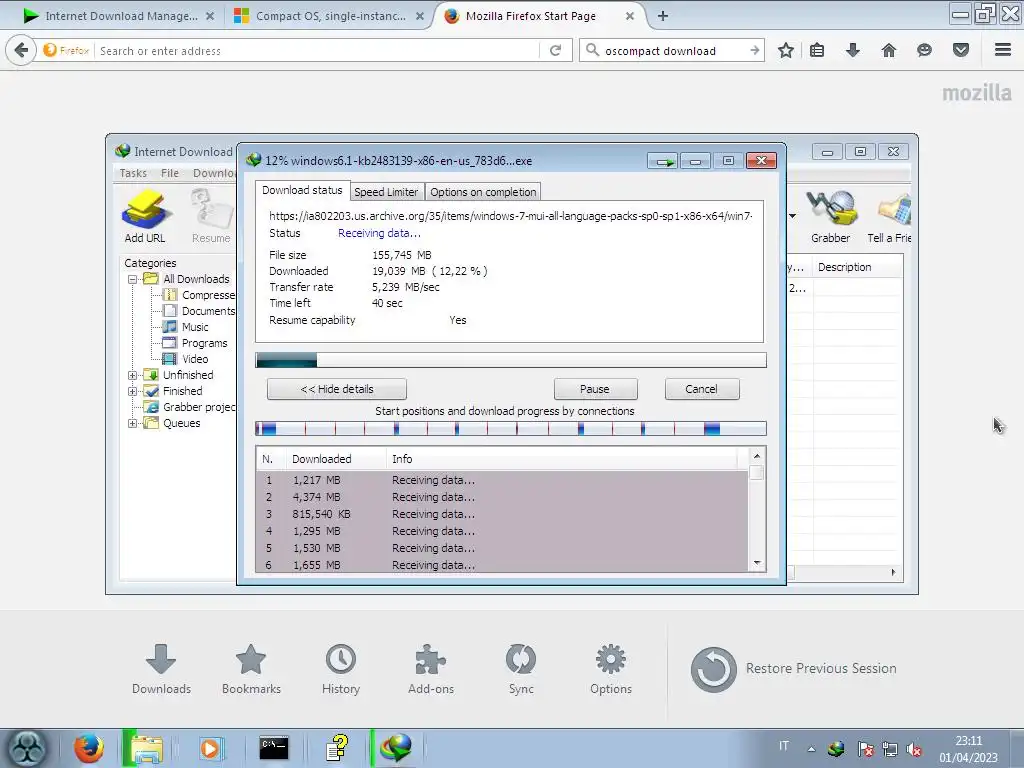Expand the Finished category

coord(133,392)
